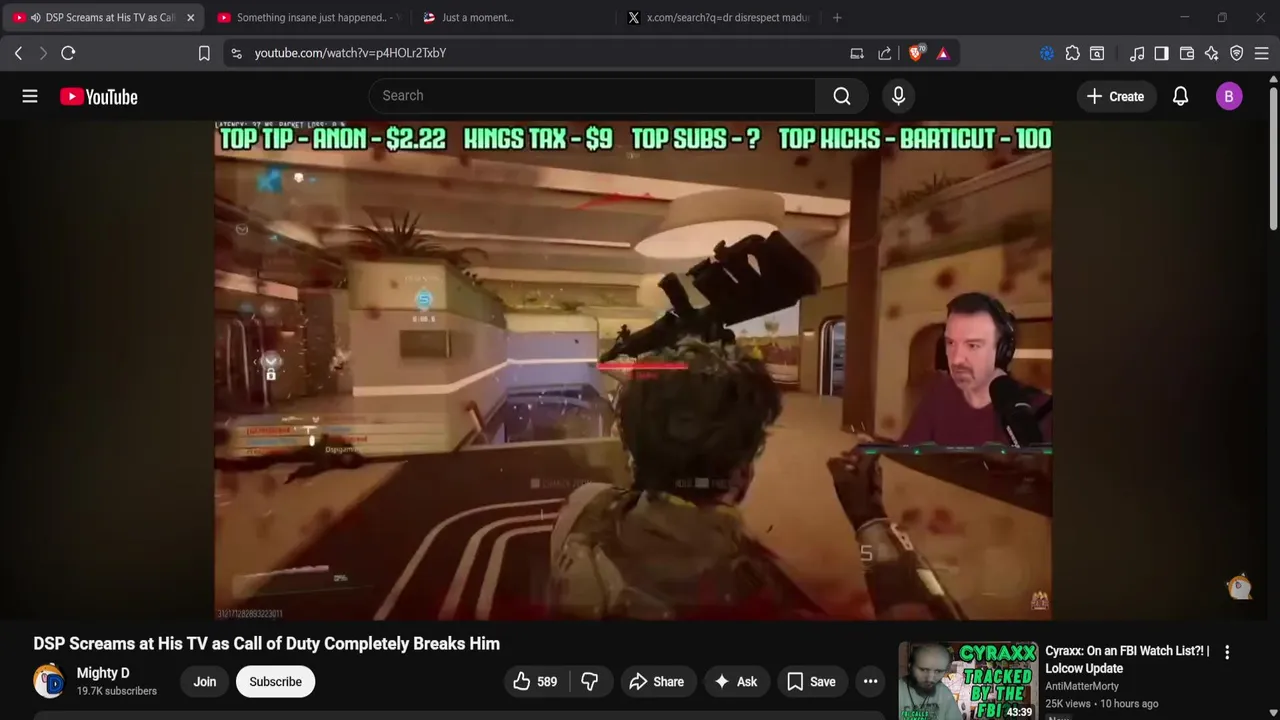This screenshot has width=1280, height=720.
Task: Open more actions ellipsis under the video
Action: click(870, 682)
